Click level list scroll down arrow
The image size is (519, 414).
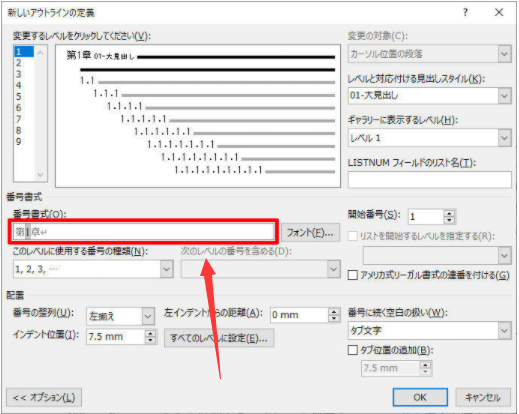coord(40,175)
